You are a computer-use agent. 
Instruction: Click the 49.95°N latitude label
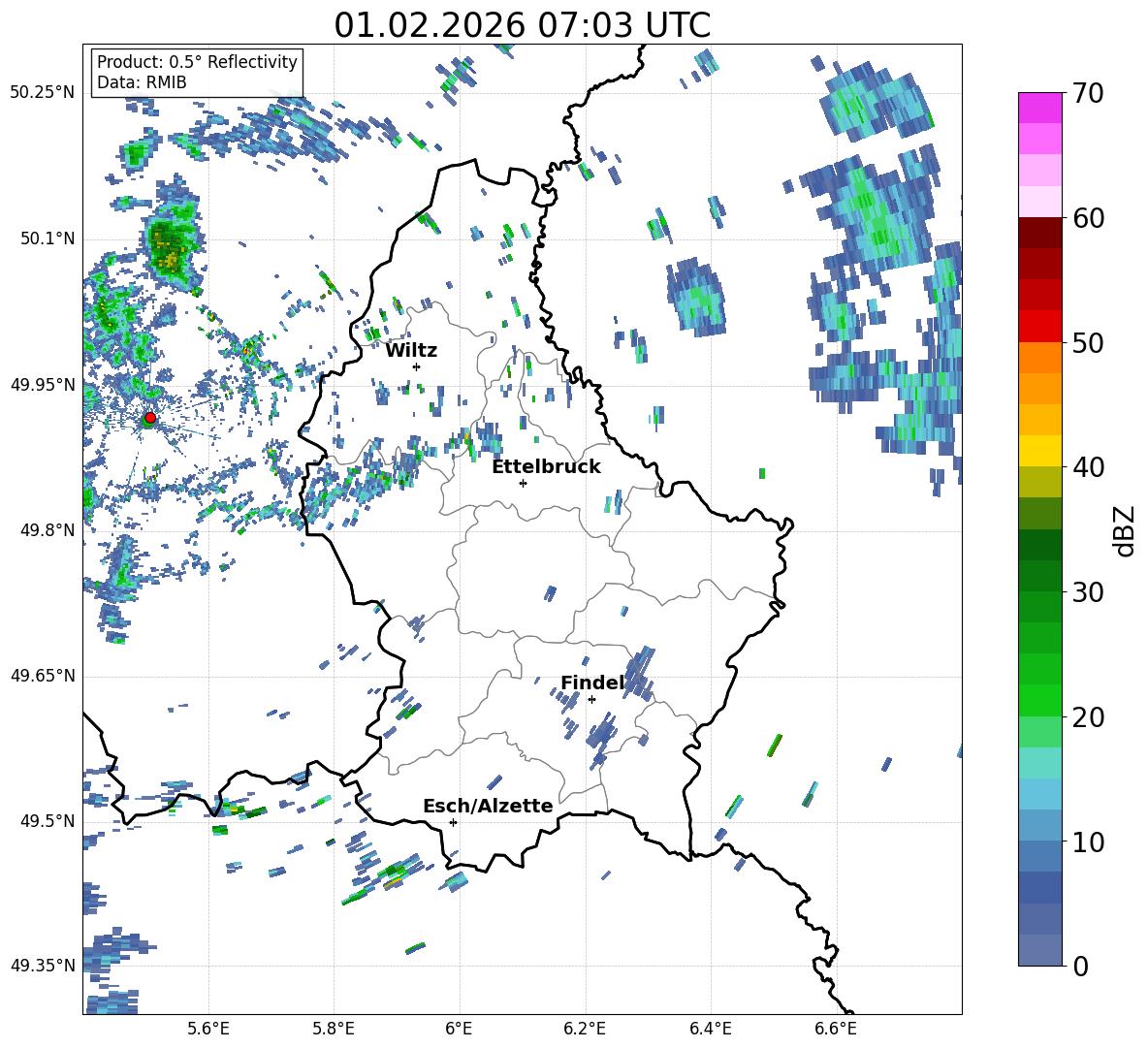tap(43, 384)
